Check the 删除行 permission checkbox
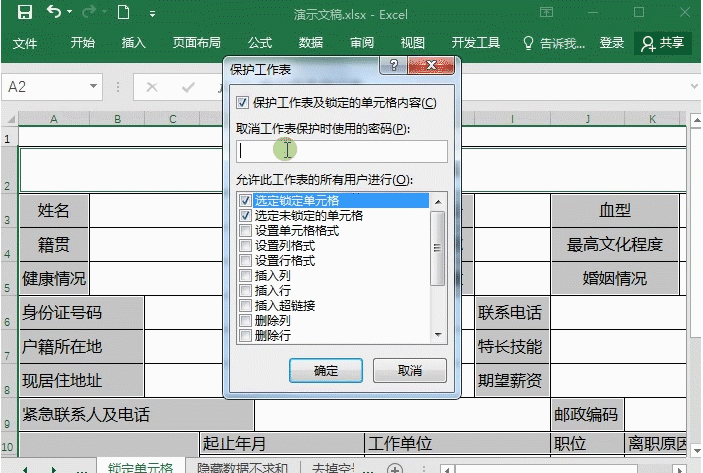 point(245,335)
